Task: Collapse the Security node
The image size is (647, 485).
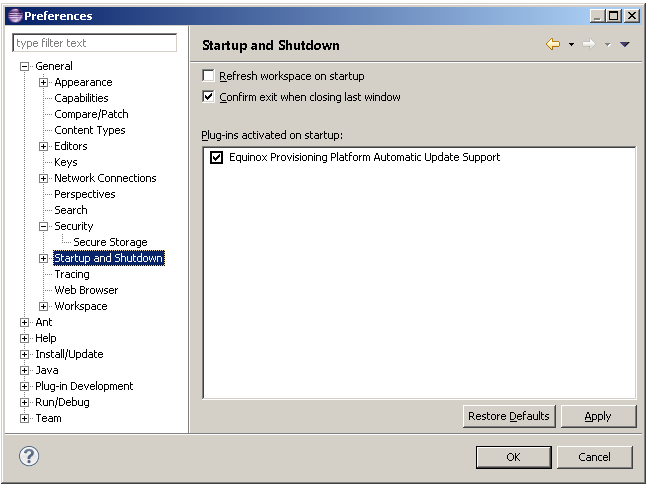Action: point(43,226)
